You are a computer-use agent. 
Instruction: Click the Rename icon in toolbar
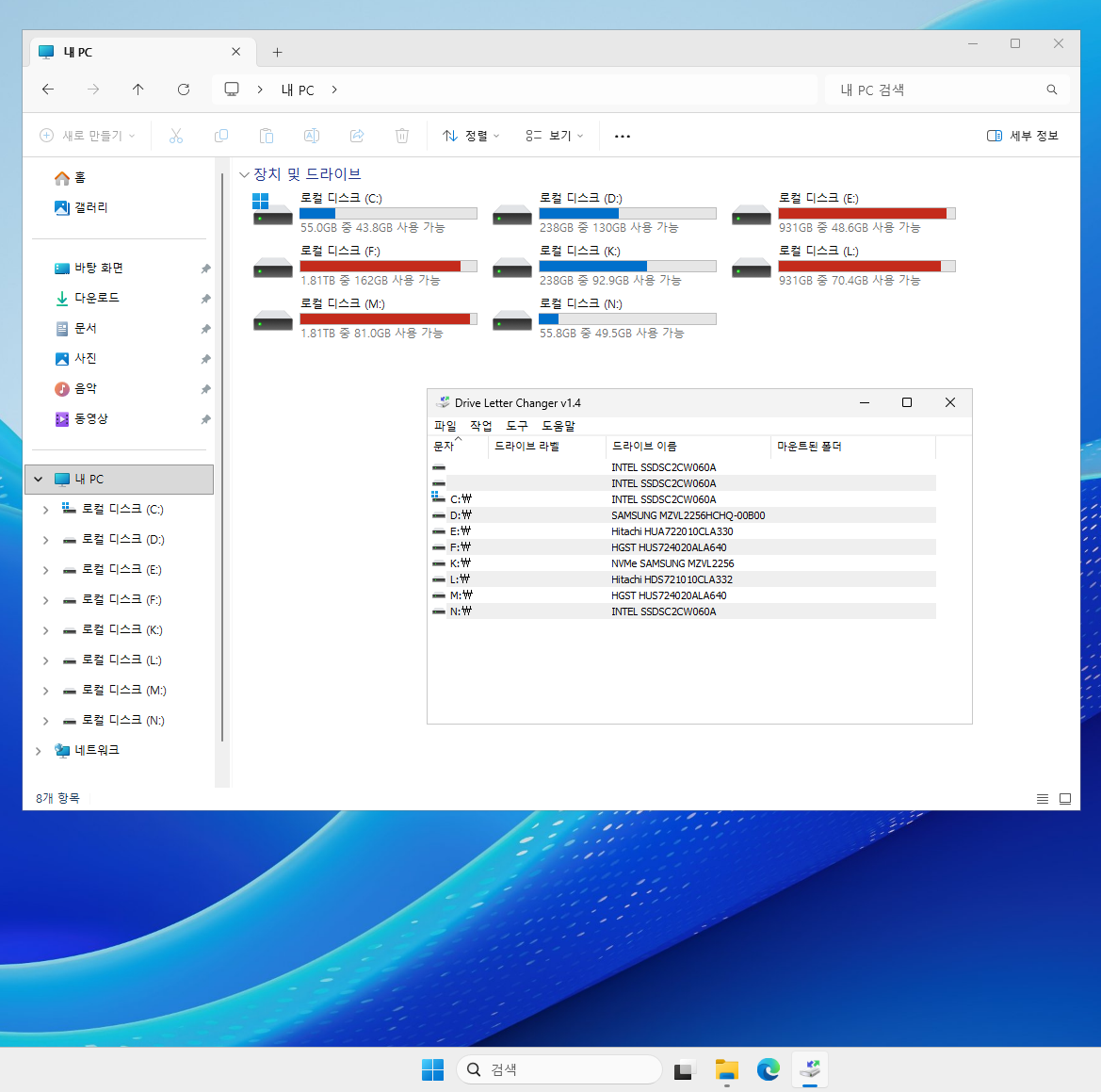coord(311,136)
